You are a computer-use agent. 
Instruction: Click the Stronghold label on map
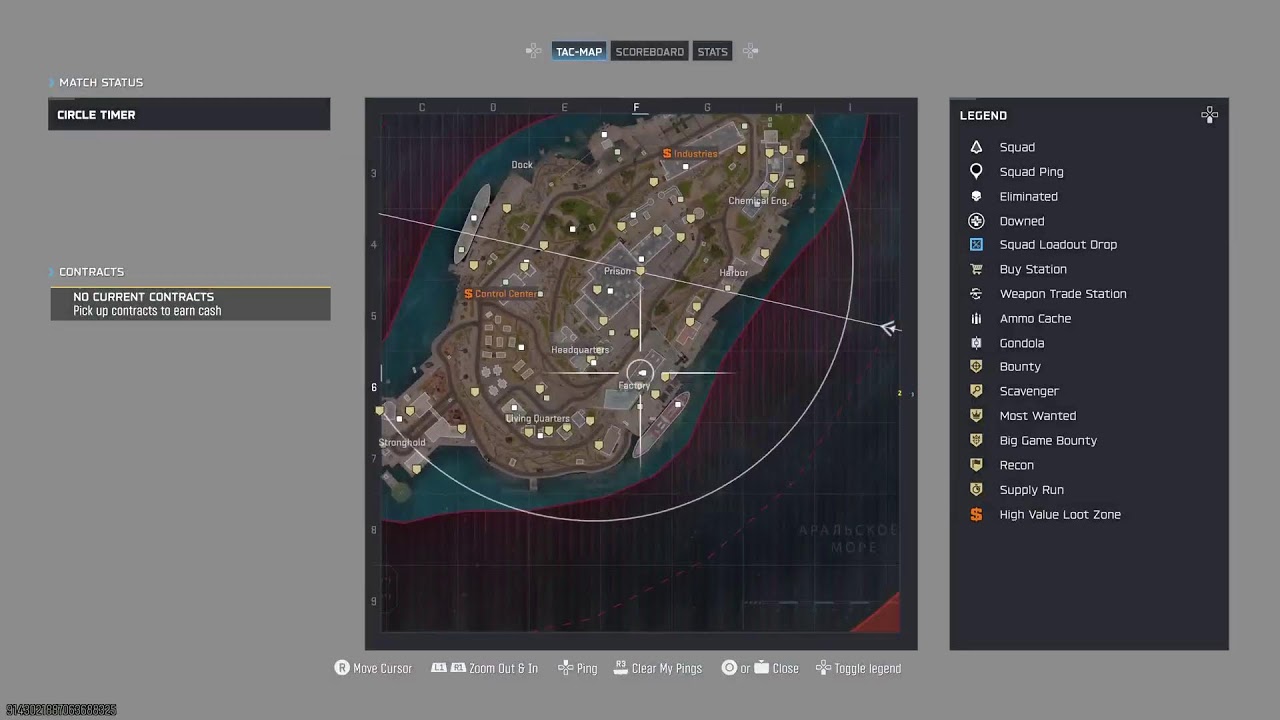[402, 442]
